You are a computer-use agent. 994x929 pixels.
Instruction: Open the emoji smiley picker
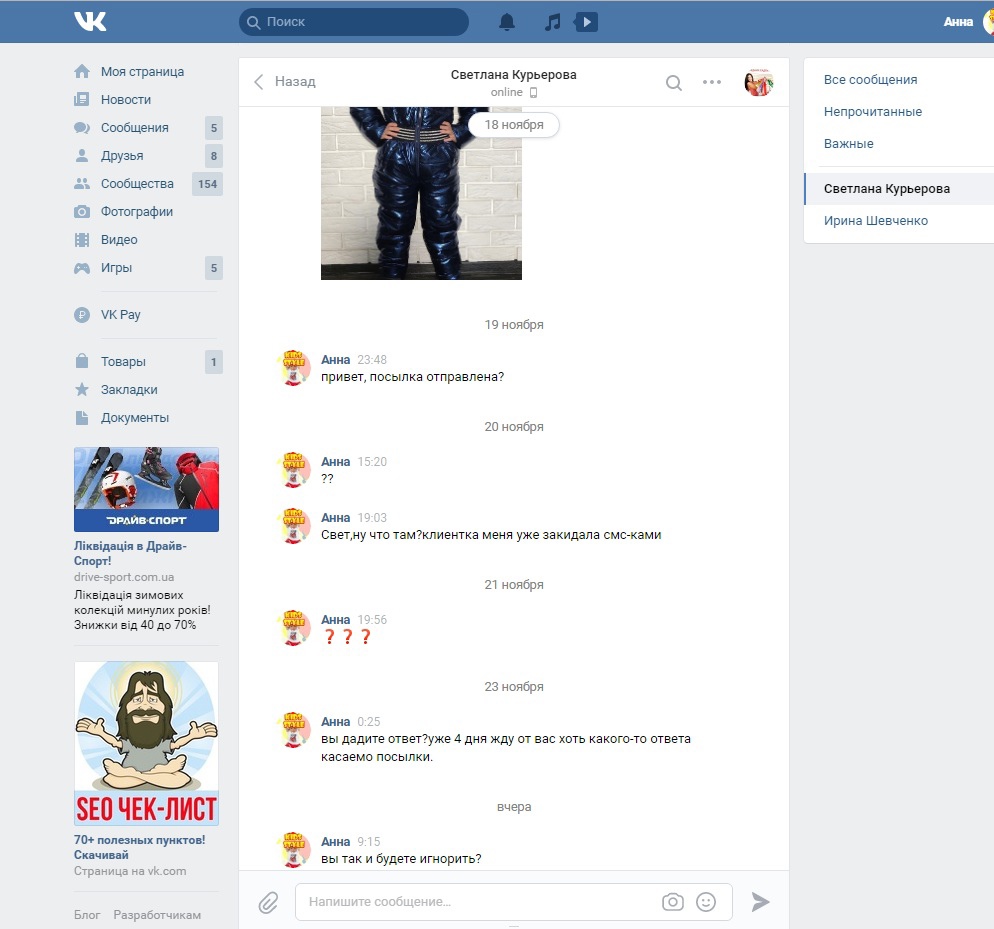pyautogui.click(x=706, y=902)
